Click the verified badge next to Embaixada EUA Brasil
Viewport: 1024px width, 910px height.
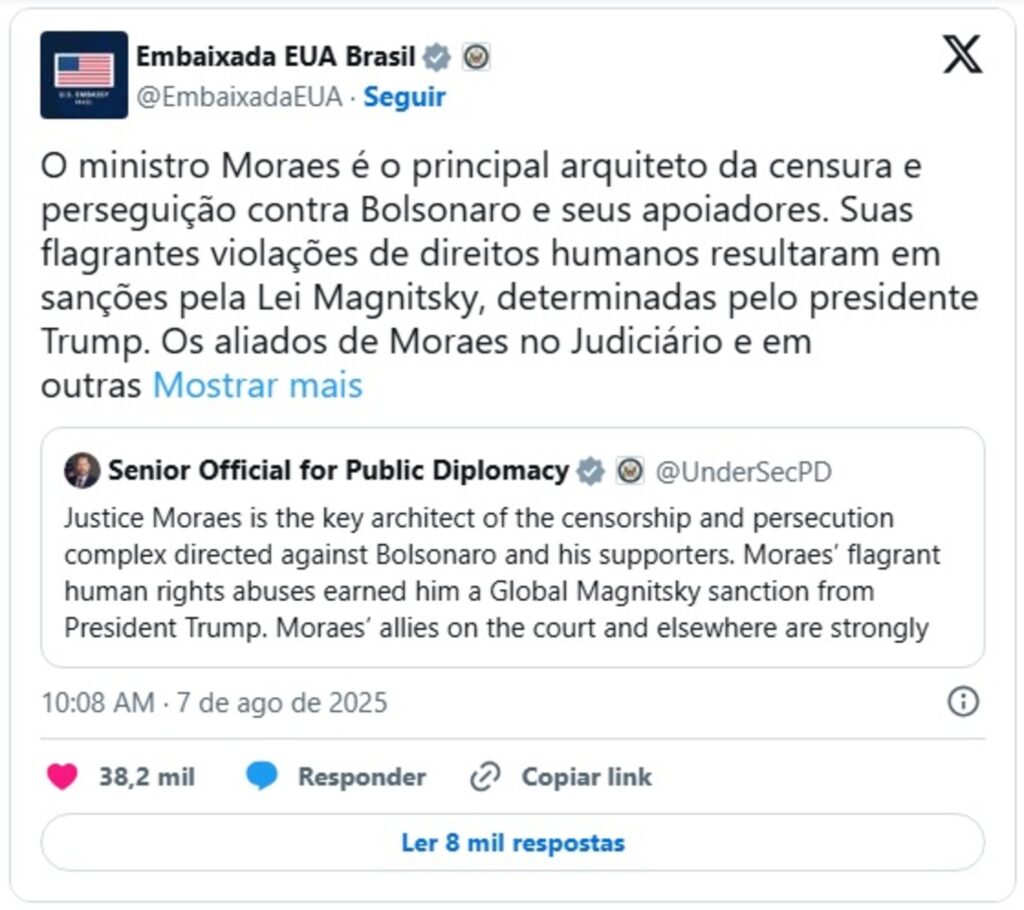point(436,58)
